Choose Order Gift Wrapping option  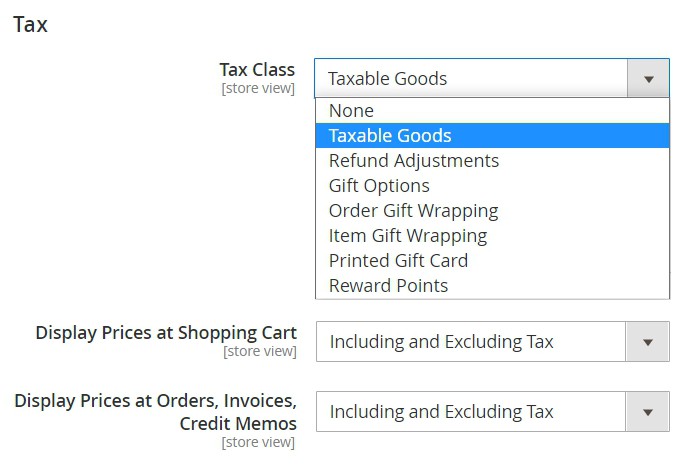click(413, 211)
